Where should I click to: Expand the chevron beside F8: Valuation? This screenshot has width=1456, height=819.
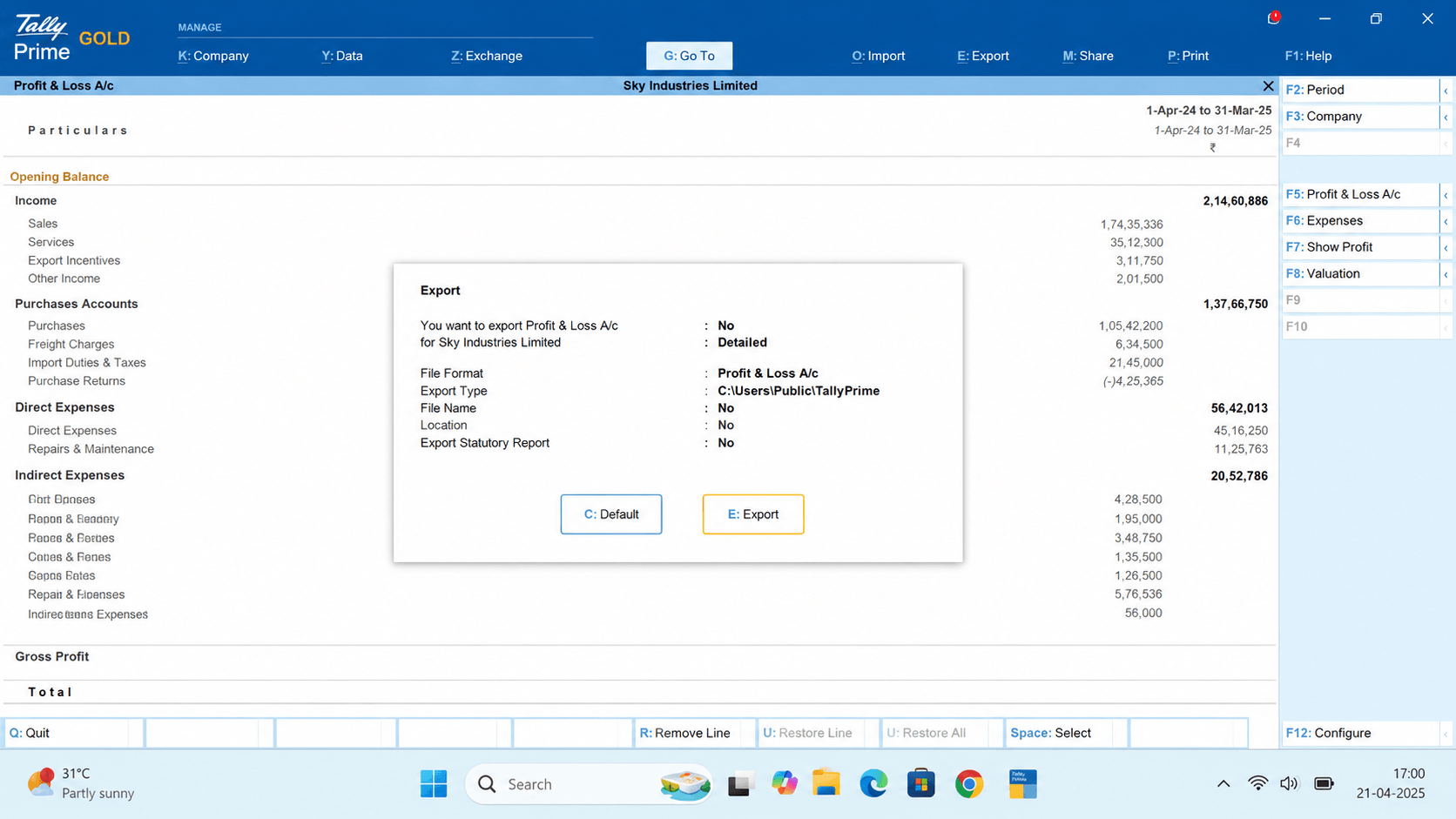pyautogui.click(x=1446, y=274)
